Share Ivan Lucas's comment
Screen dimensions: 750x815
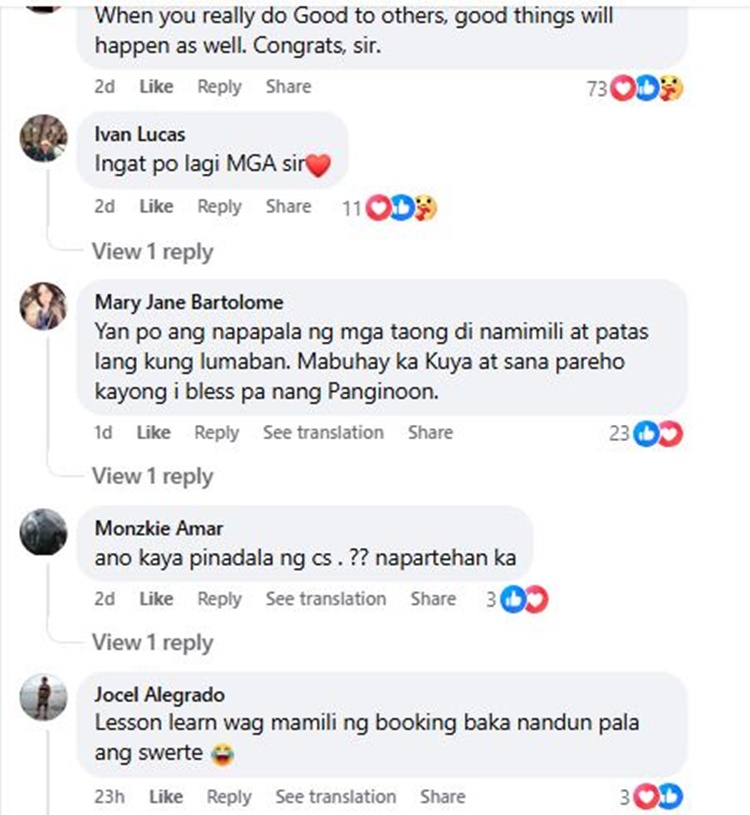pos(288,206)
